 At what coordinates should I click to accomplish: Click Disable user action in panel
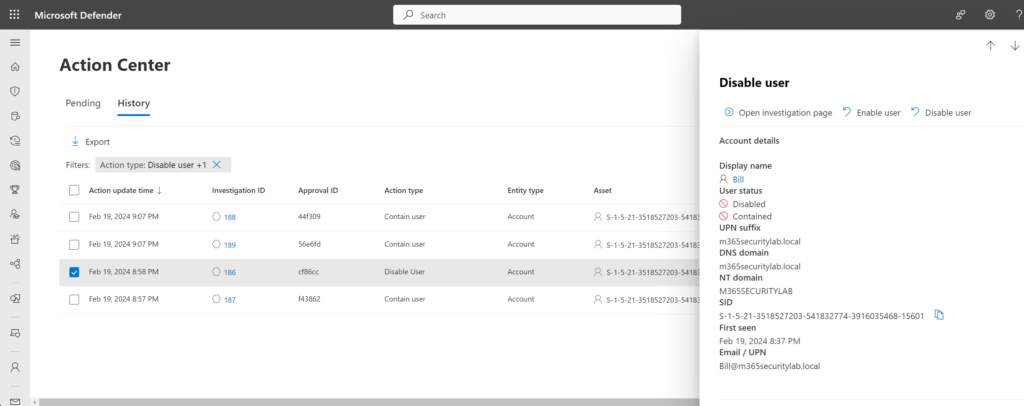tap(941, 113)
